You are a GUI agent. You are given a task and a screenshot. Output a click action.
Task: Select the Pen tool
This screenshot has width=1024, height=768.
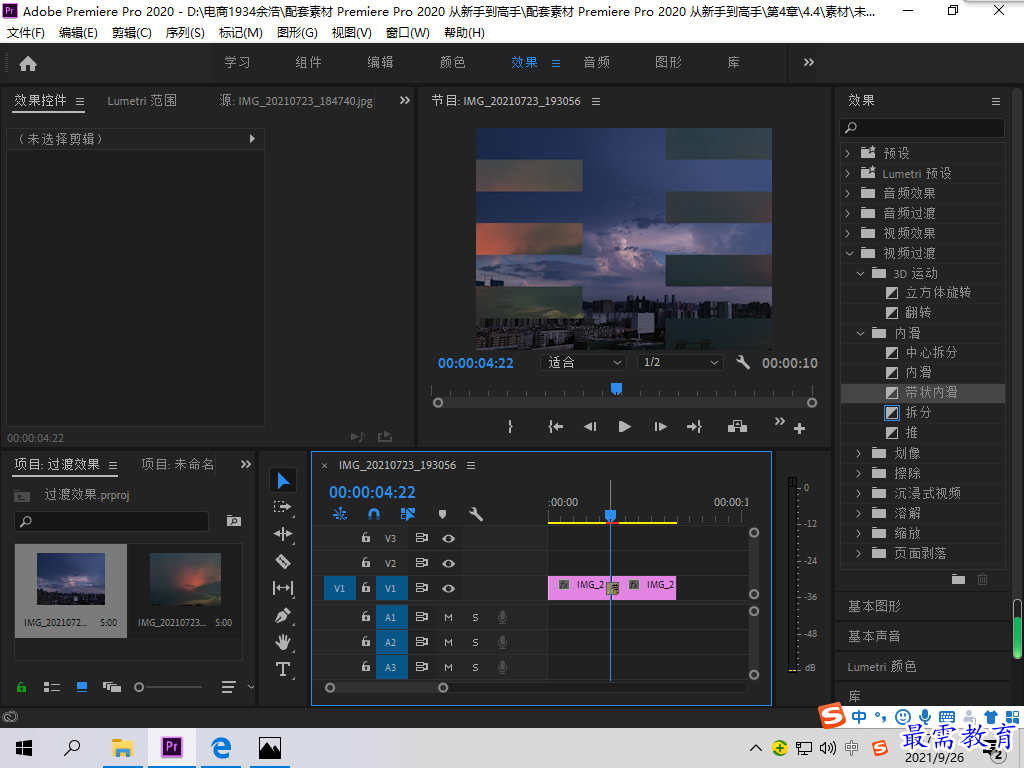tap(283, 615)
